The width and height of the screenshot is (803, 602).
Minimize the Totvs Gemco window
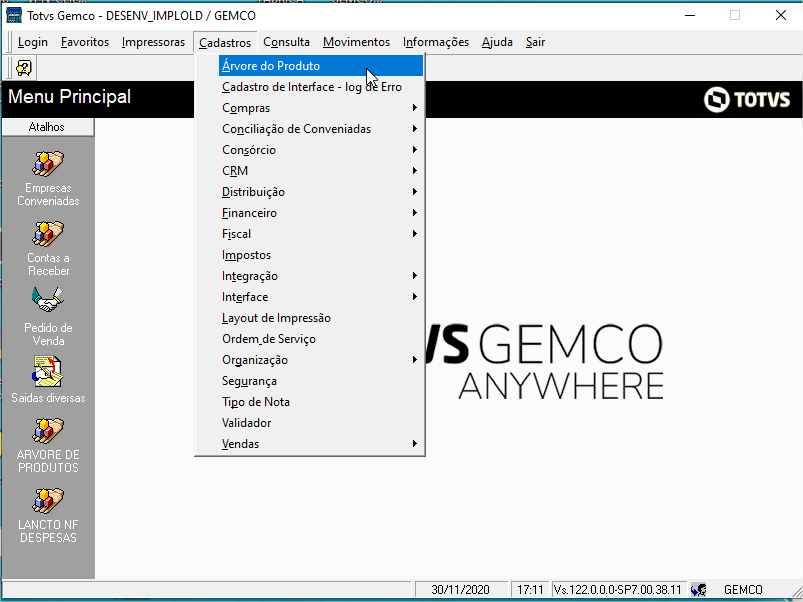click(x=690, y=15)
